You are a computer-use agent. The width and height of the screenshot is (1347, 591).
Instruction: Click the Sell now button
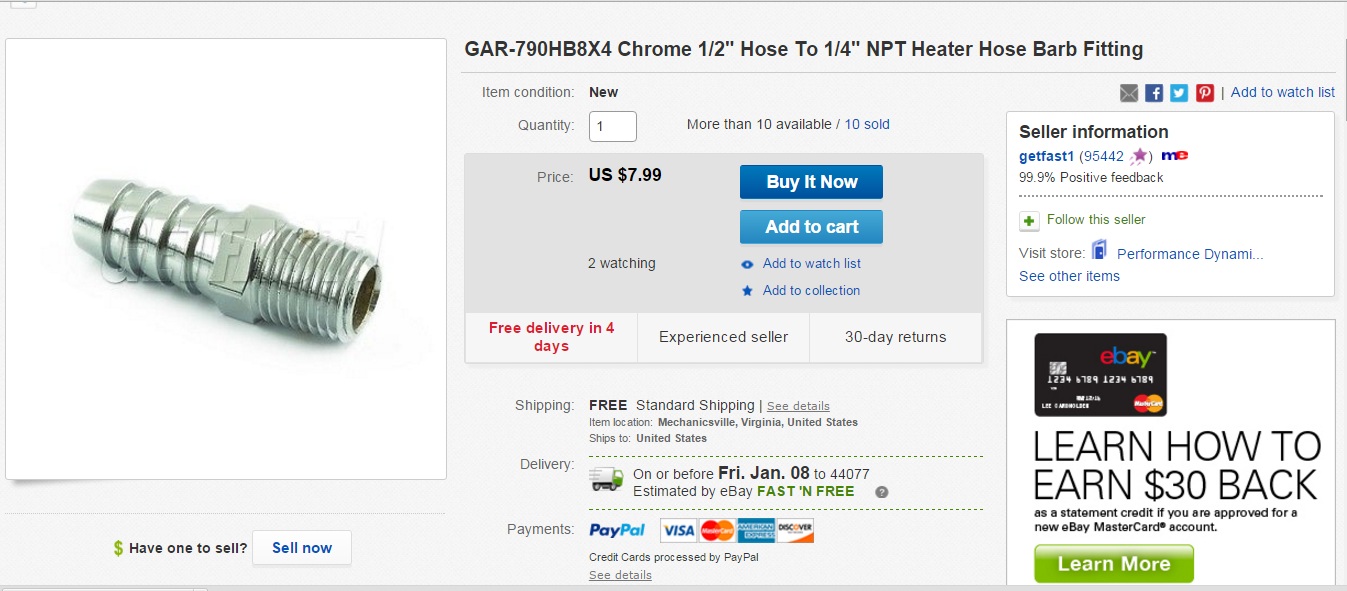pyautogui.click(x=302, y=548)
